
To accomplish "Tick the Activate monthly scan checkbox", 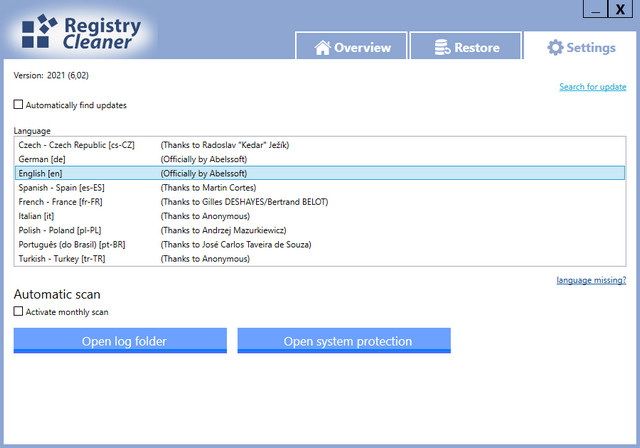I will point(18,311).
